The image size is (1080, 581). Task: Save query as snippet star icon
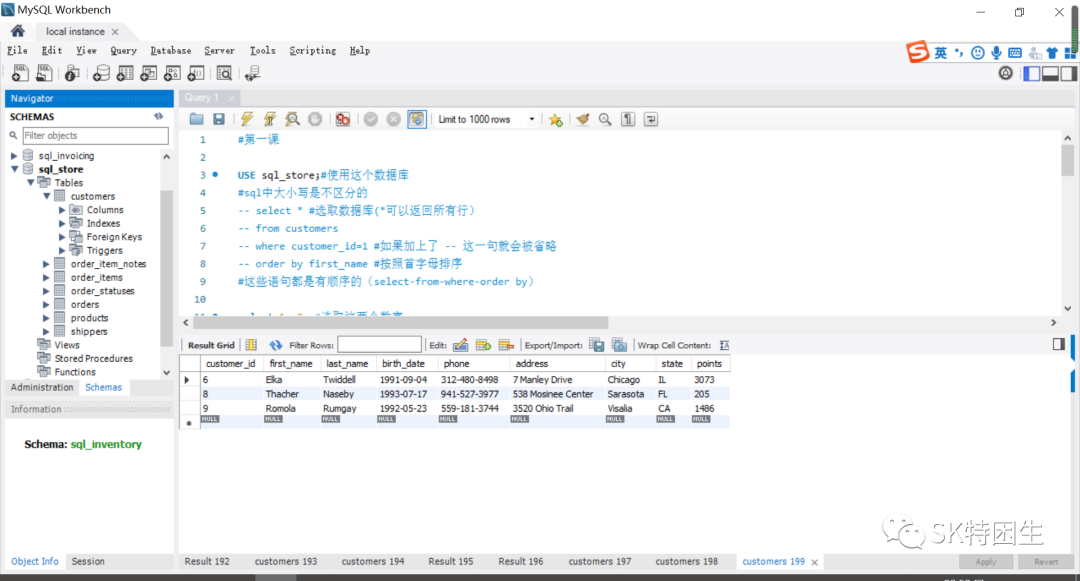click(x=556, y=120)
